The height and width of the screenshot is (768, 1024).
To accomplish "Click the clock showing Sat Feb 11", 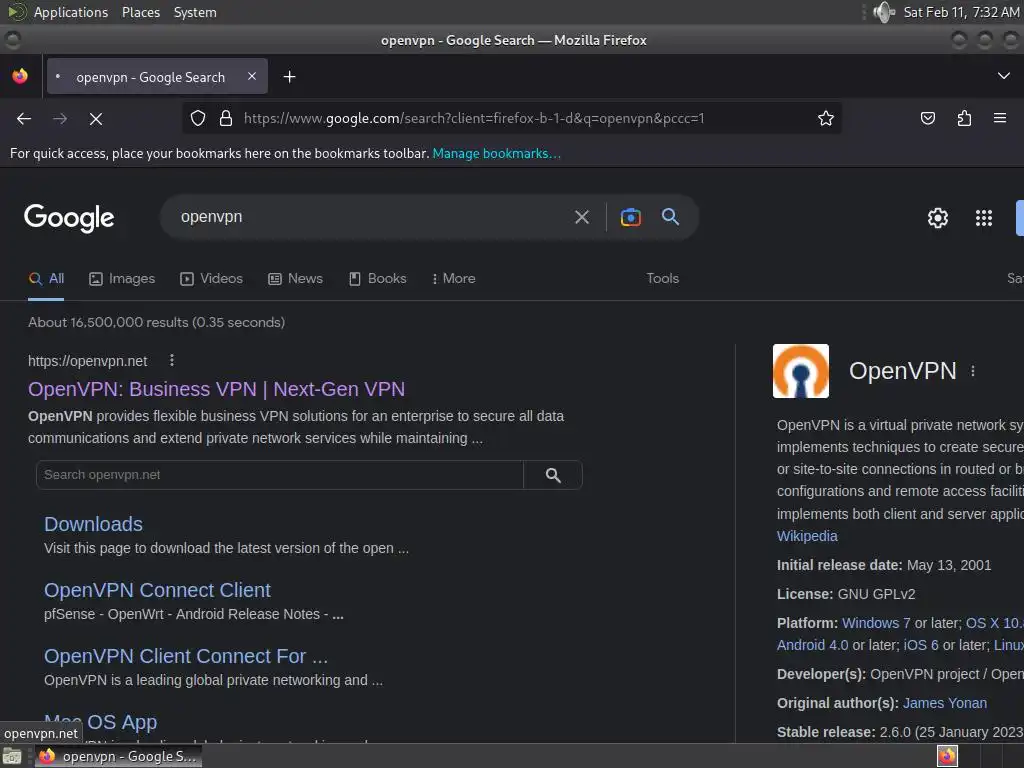I will click(x=961, y=12).
